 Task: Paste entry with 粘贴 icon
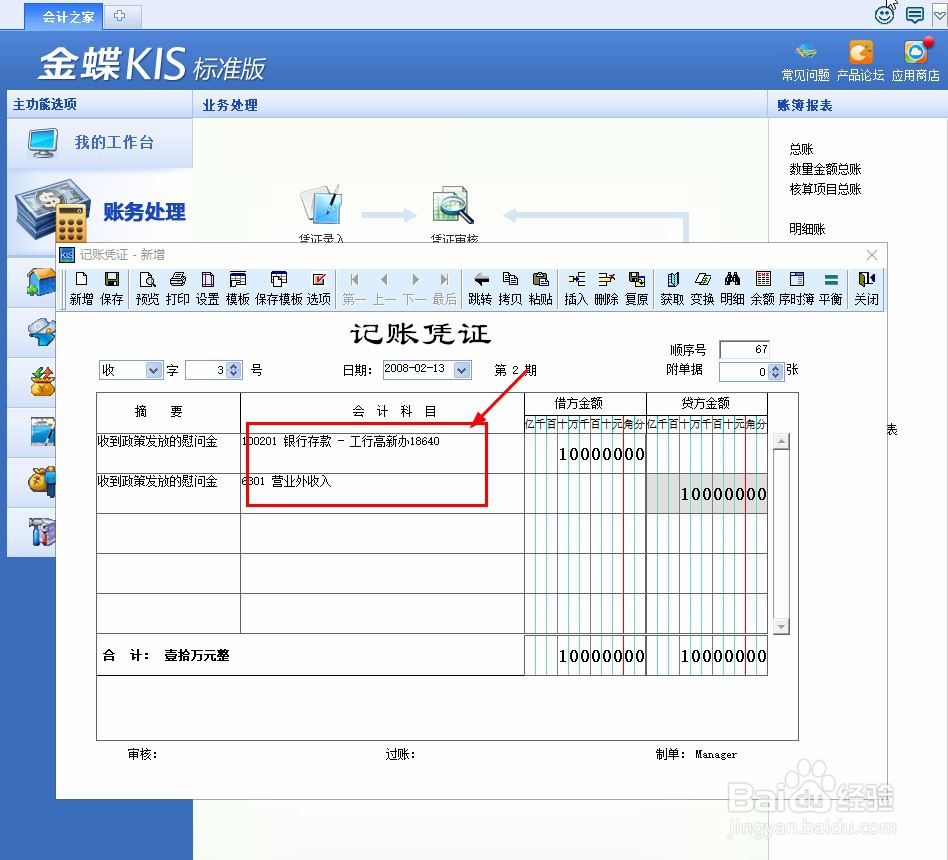(x=541, y=288)
